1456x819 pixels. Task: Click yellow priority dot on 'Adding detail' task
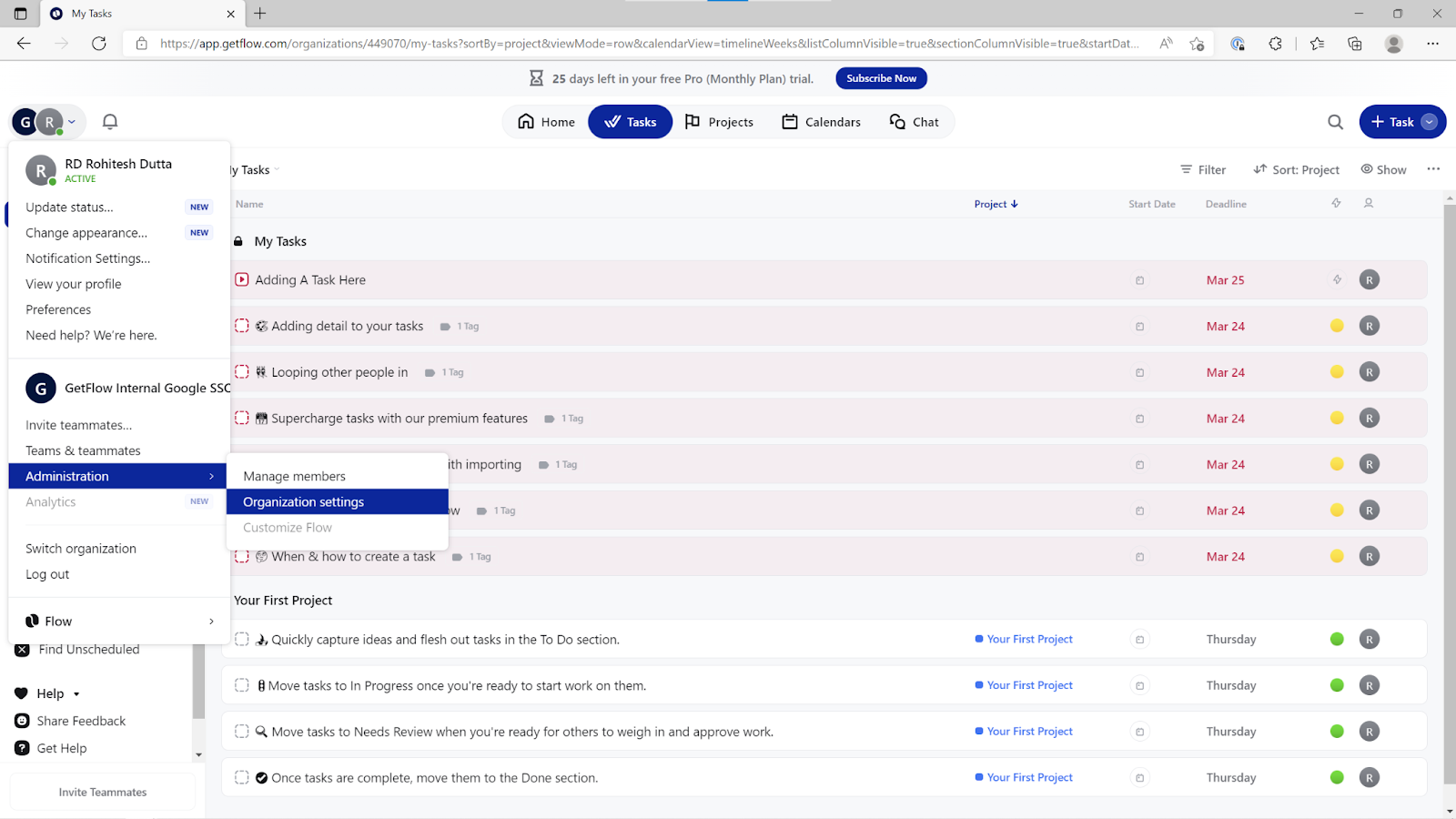pyautogui.click(x=1337, y=326)
